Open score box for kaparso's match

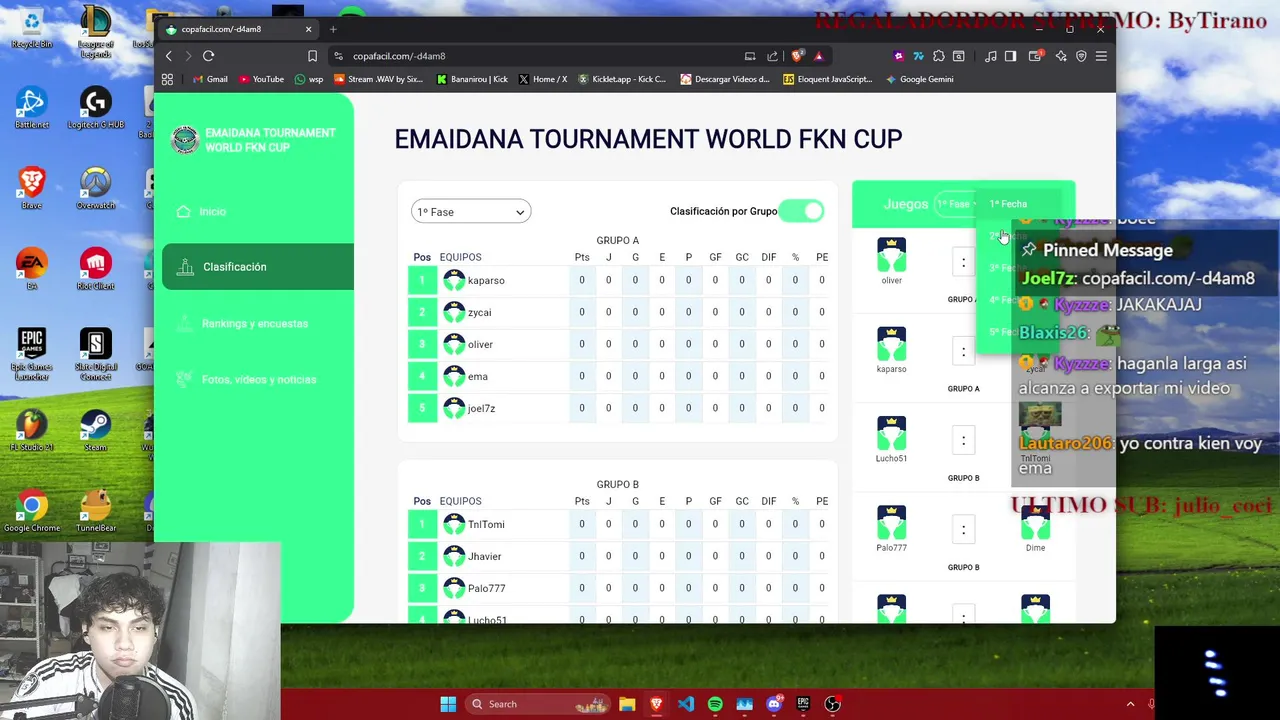[x=963, y=351]
